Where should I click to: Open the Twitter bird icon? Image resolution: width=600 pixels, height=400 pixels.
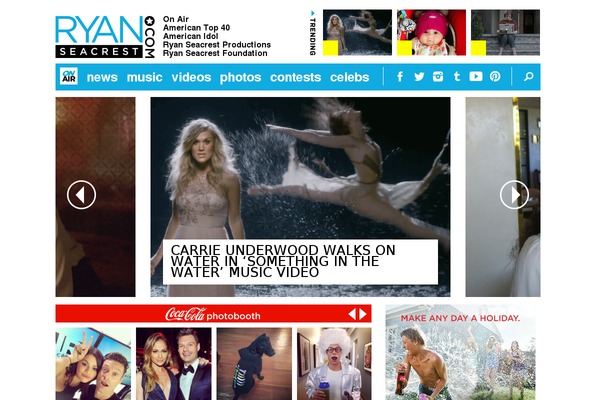419,77
